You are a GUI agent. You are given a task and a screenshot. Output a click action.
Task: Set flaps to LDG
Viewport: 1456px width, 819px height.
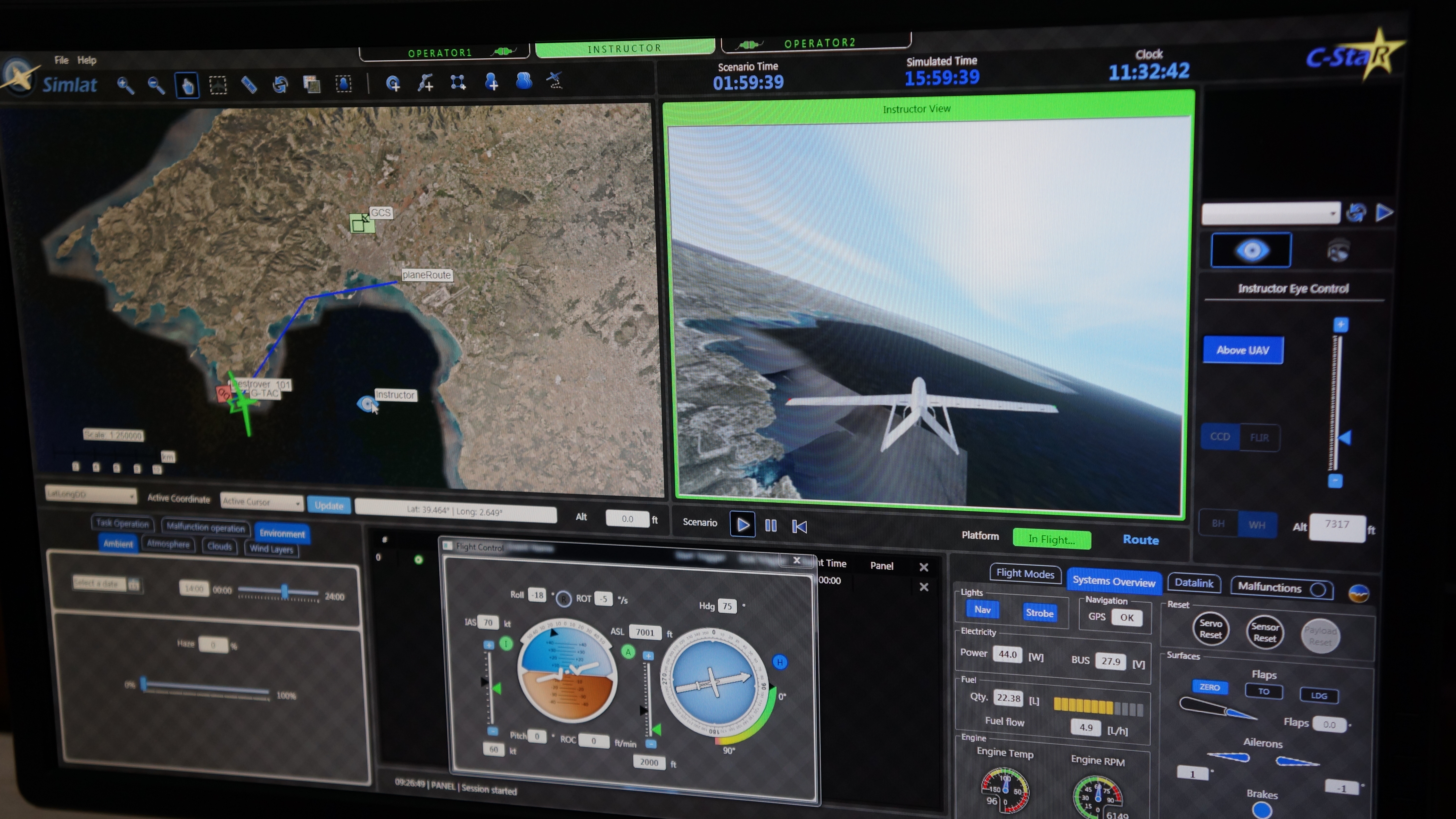click(1319, 695)
